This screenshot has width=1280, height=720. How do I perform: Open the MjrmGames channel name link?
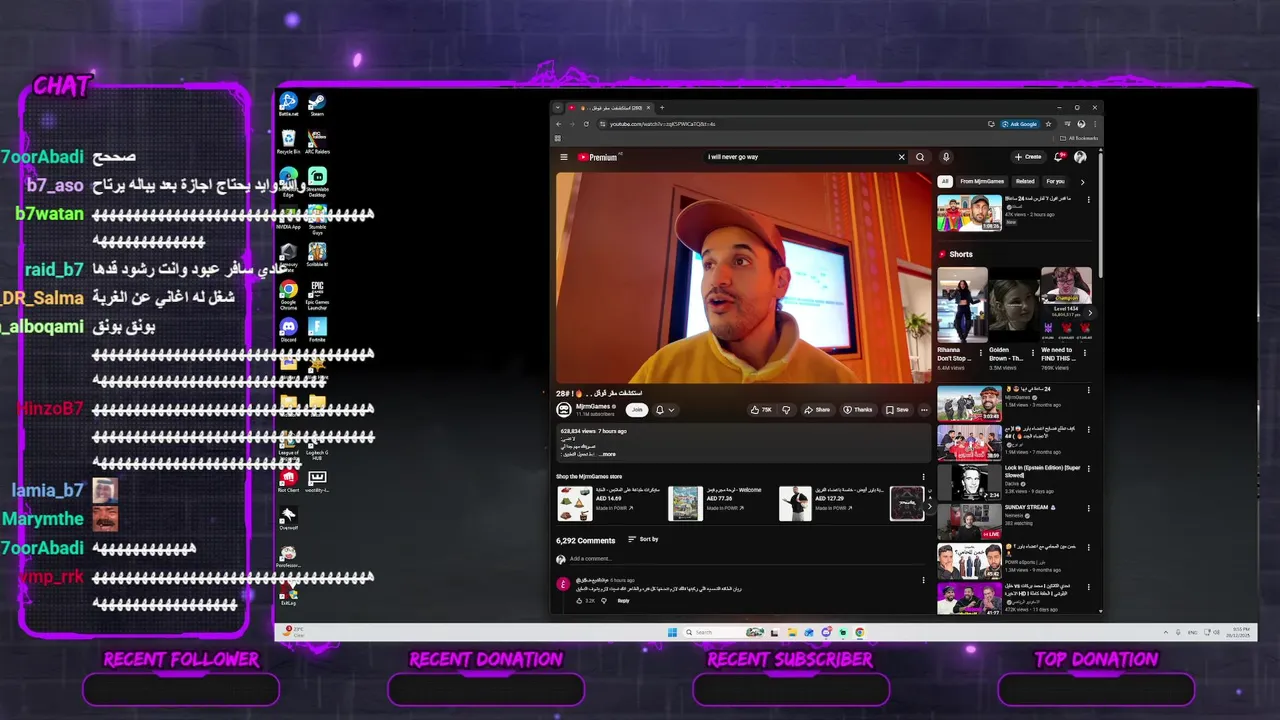[x=594, y=407]
